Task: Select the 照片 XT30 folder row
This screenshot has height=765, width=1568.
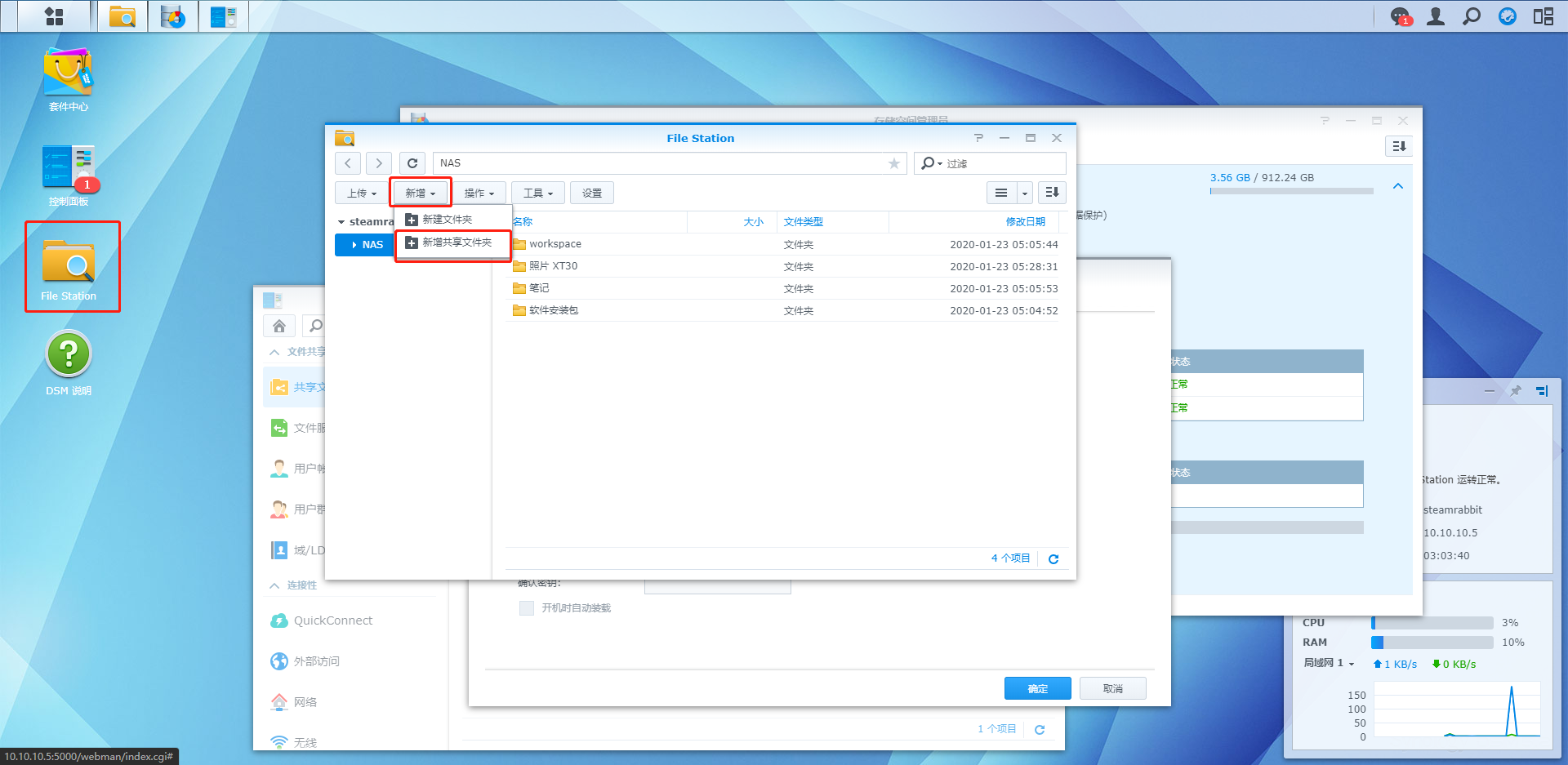Action: pyautogui.click(x=782, y=266)
